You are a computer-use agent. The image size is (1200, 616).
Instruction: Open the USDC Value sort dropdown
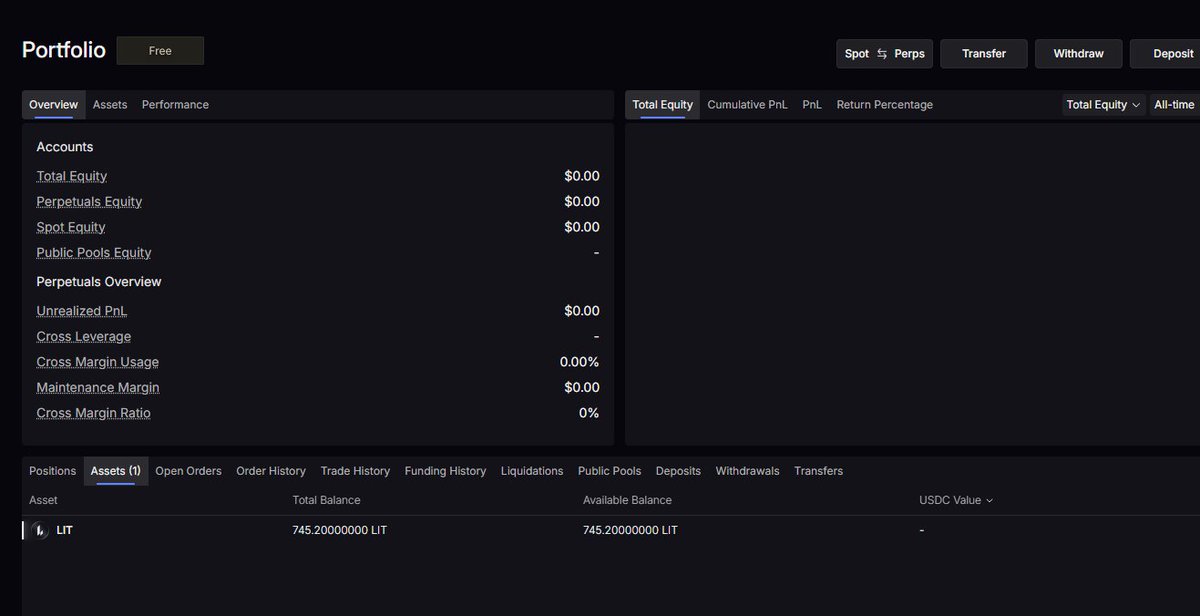(955, 500)
